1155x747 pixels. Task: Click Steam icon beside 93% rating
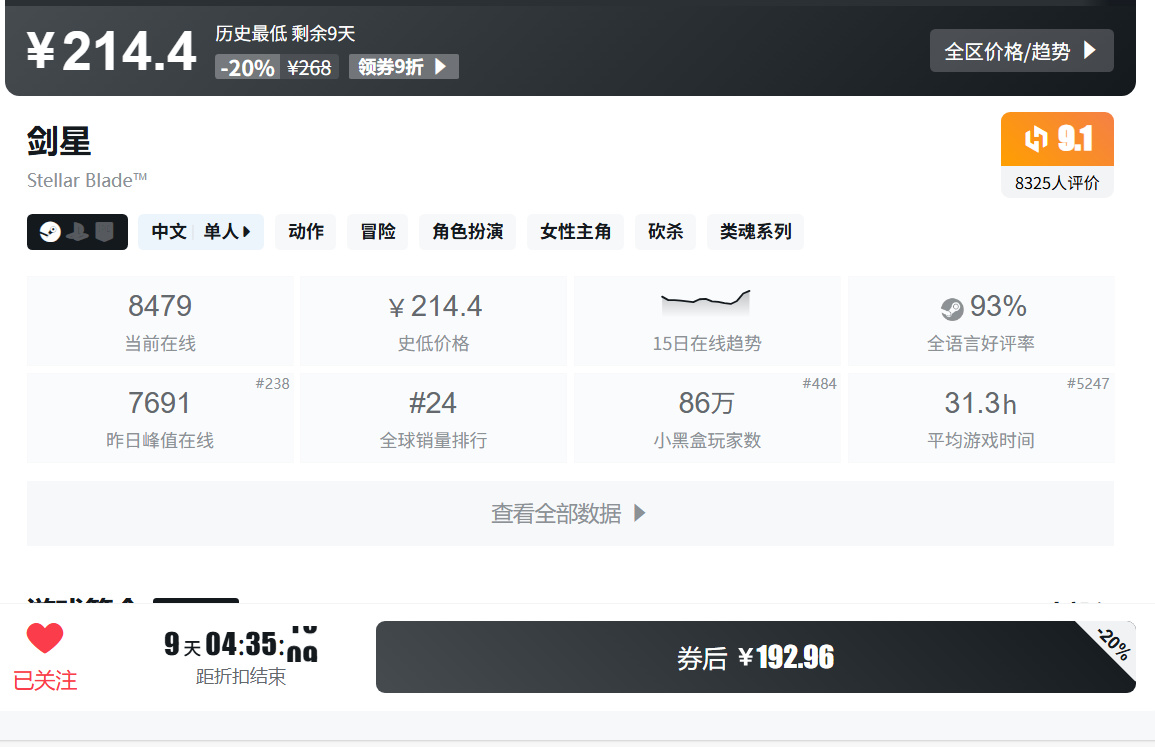tap(952, 309)
